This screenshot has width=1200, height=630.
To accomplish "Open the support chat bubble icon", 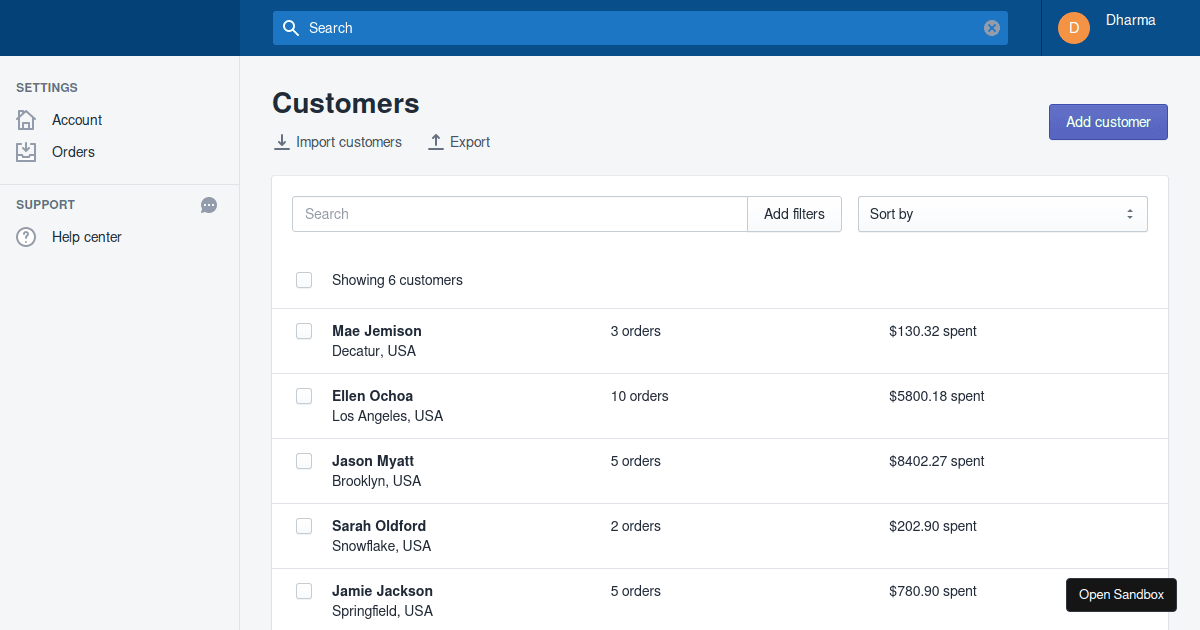I will (x=209, y=205).
